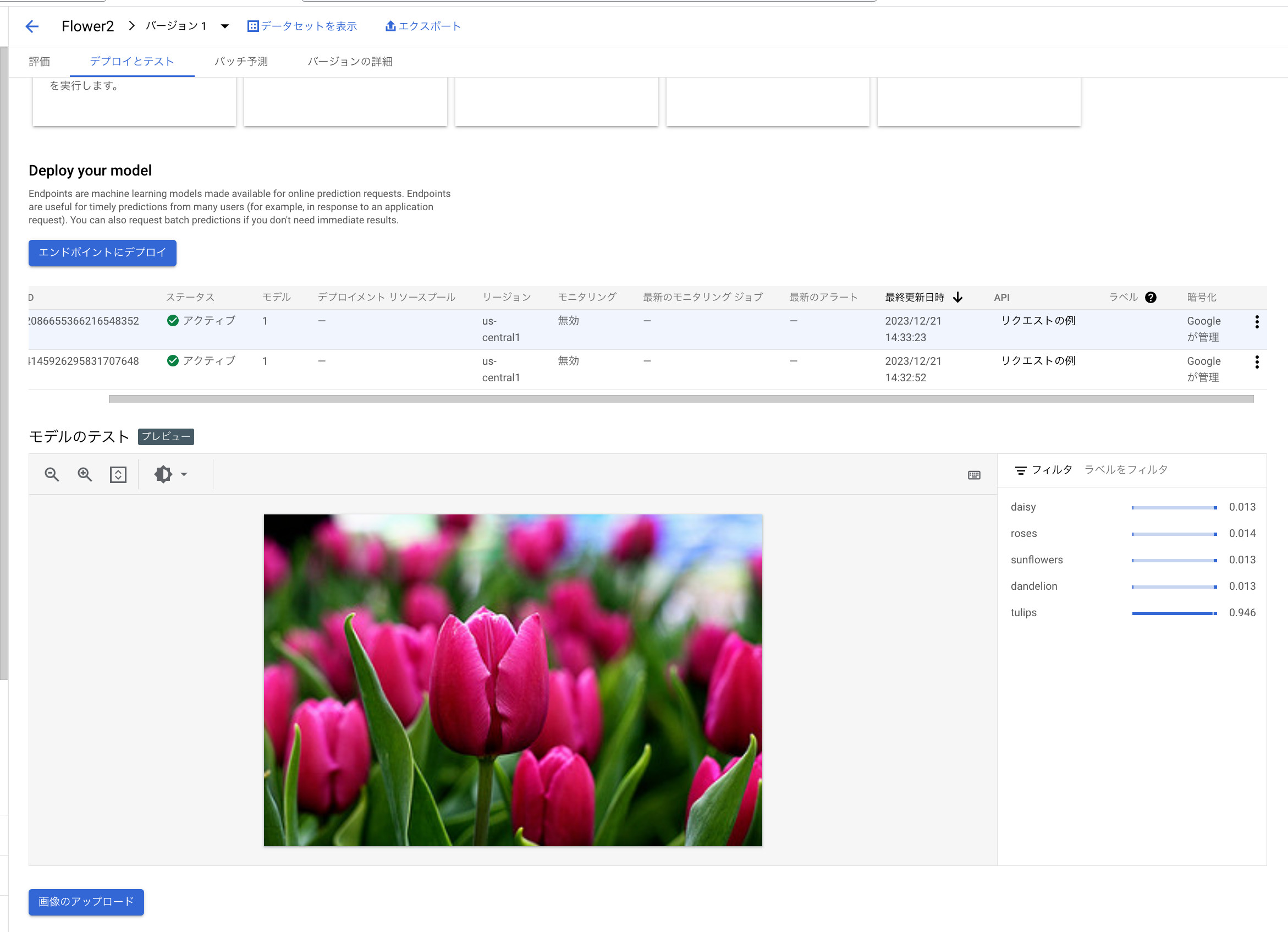Click the back arrow next to Flower2
Image resolution: width=1288 pixels, height=932 pixels.
point(32,26)
